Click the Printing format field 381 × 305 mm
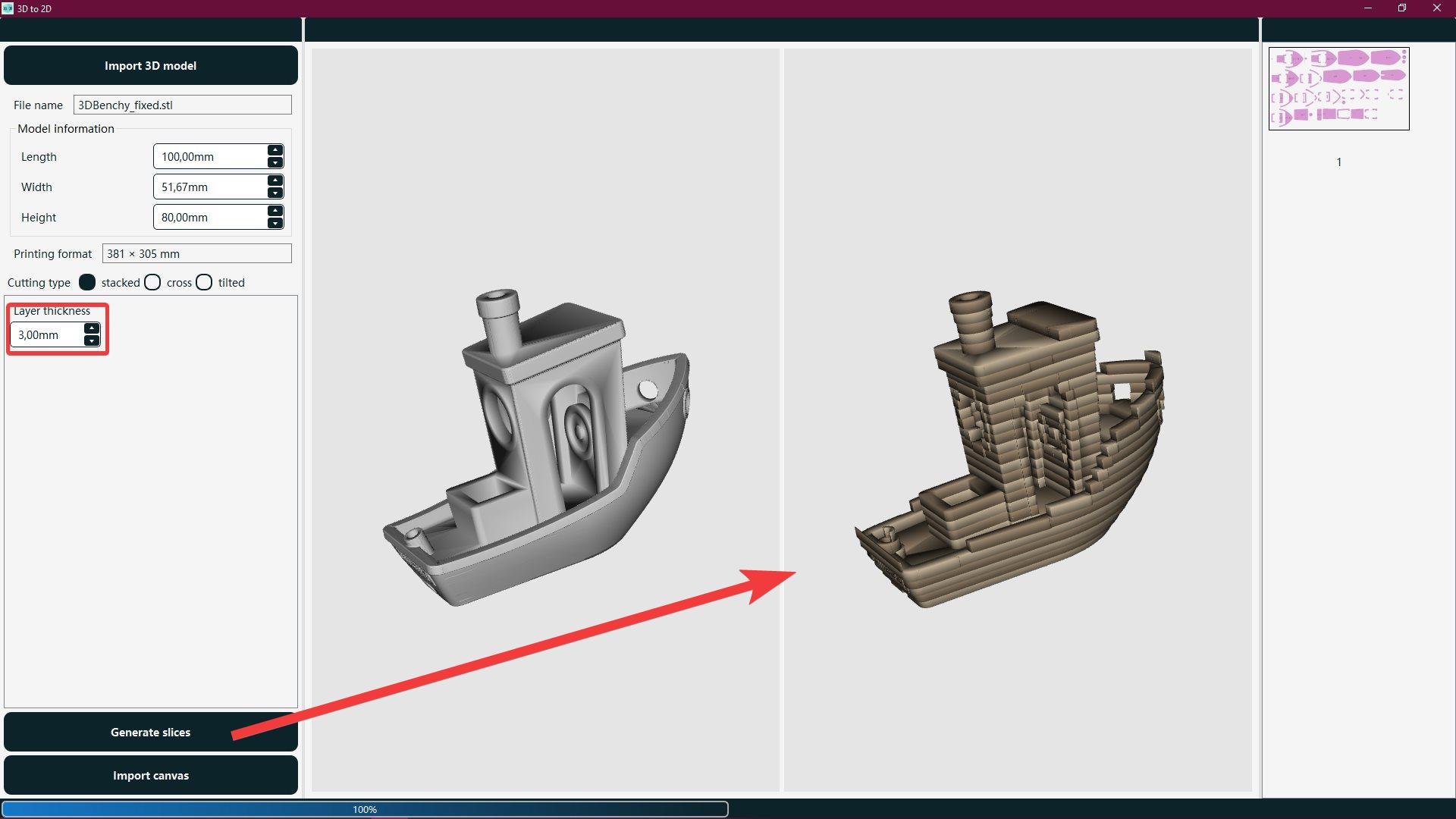The image size is (1456, 819). [x=196, y=253]
